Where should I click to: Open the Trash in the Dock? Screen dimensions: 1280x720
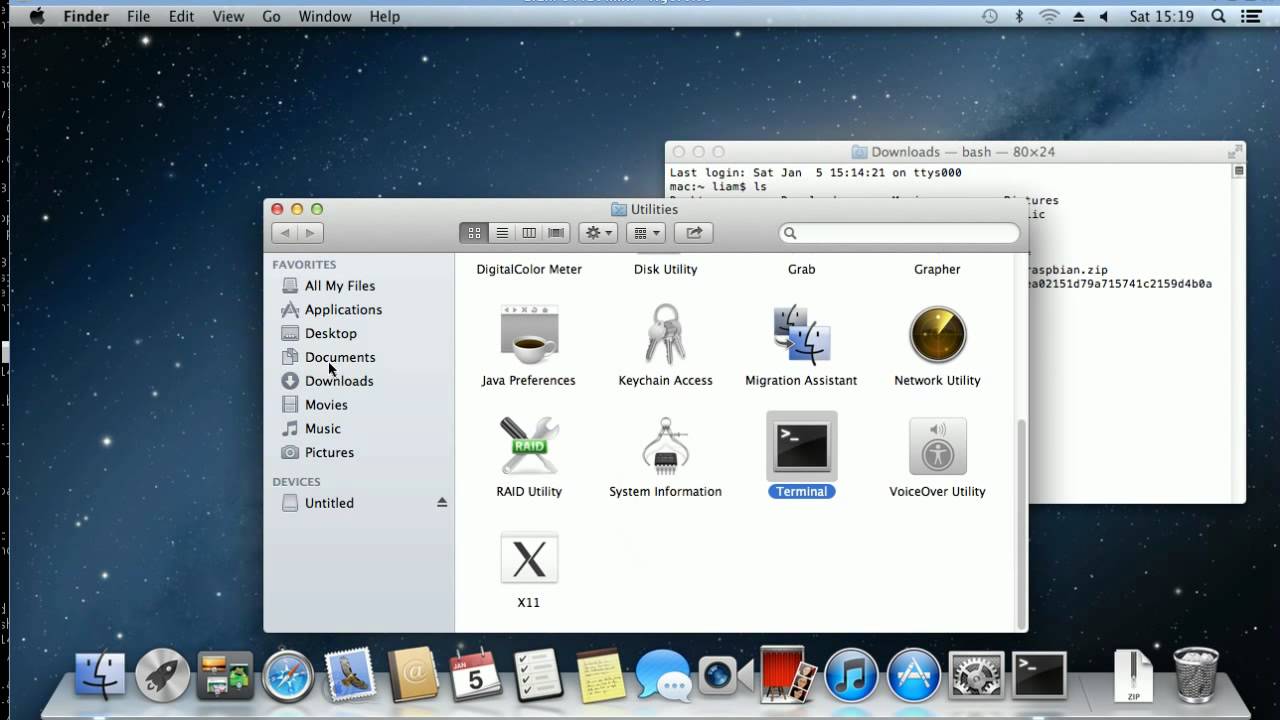[x=1196, y=676]
